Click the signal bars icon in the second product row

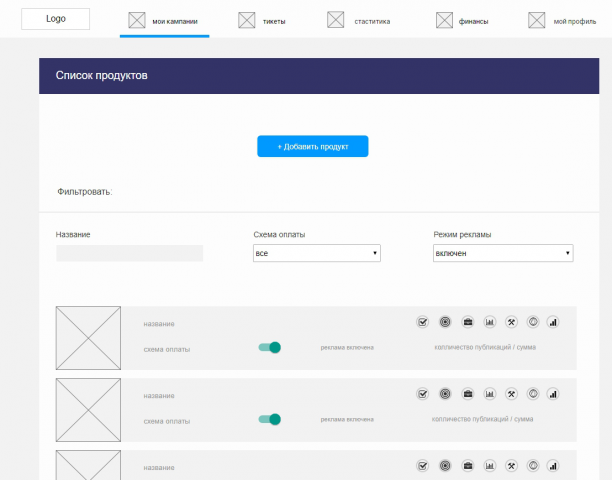pos(553,394)
